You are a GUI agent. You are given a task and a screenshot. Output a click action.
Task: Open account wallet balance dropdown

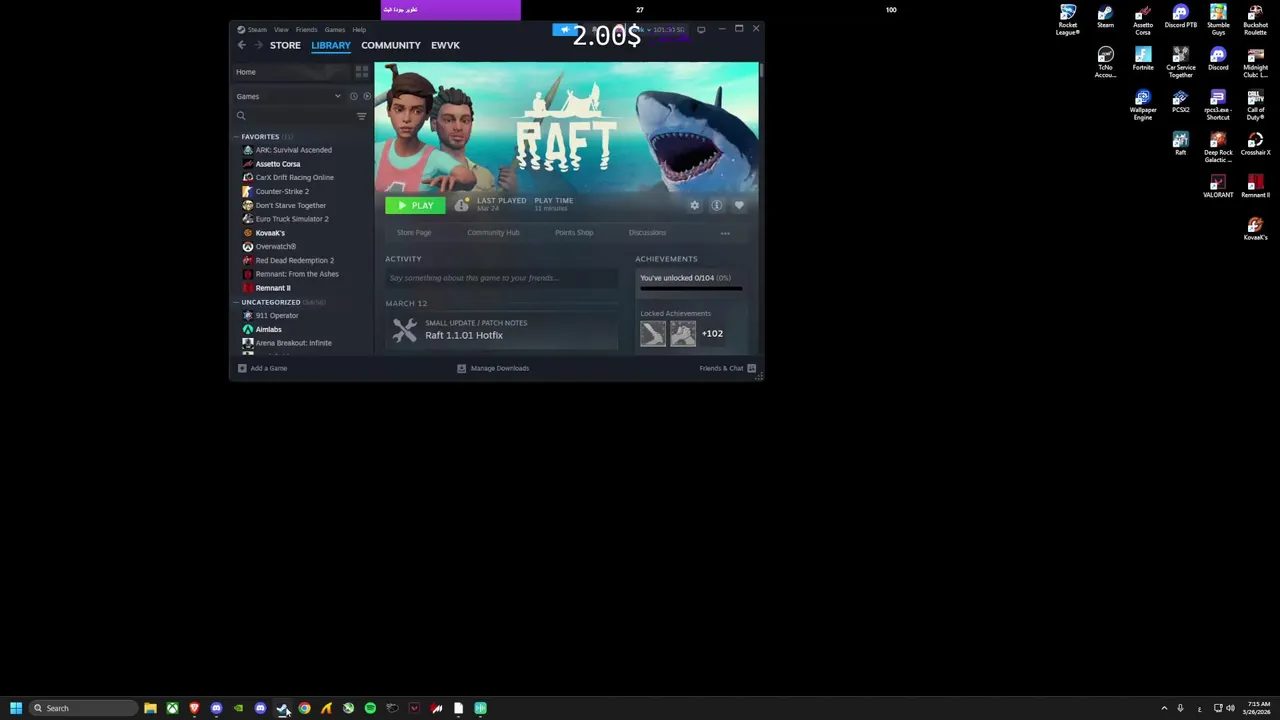click(x=659, y=29)
